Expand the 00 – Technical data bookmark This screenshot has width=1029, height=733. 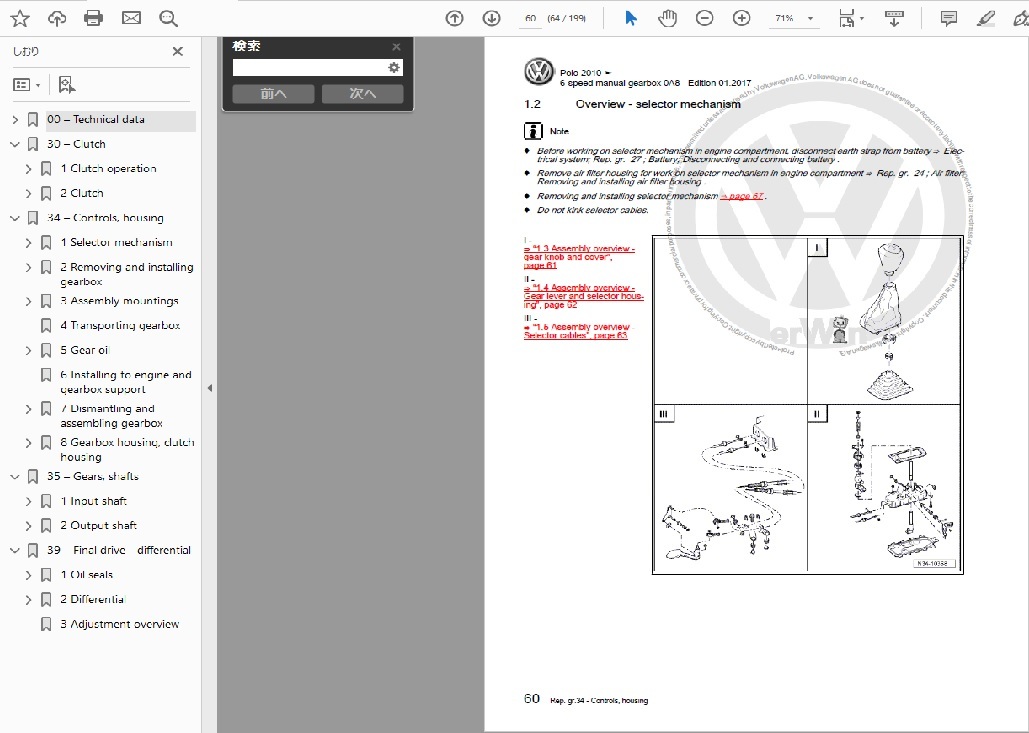15,119
